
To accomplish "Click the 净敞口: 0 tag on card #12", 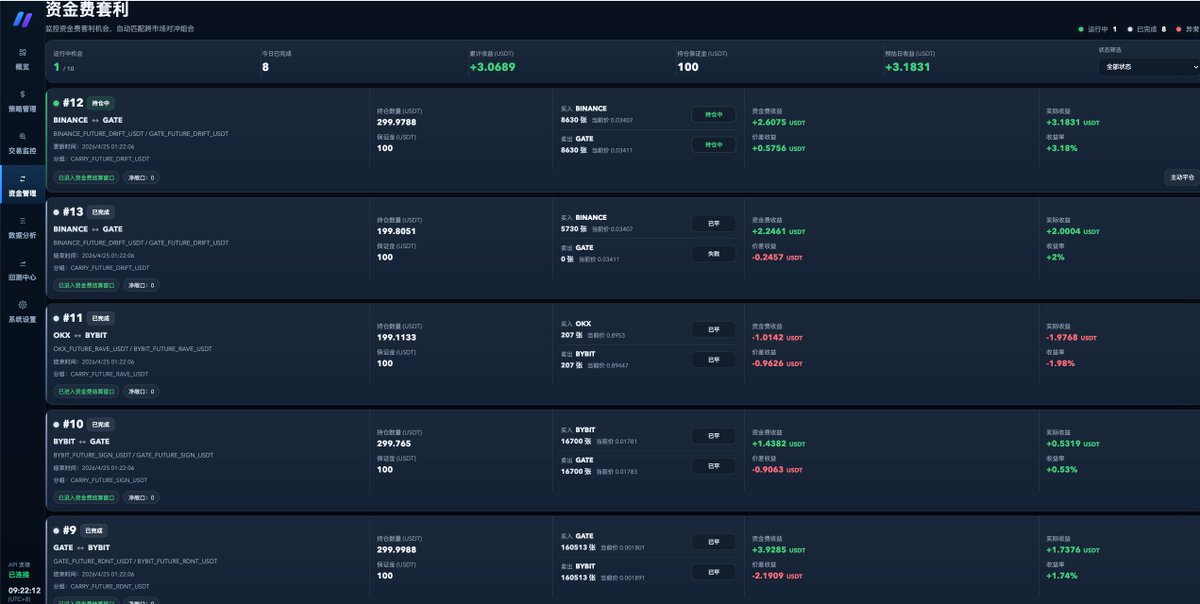I will coord(141,178).
